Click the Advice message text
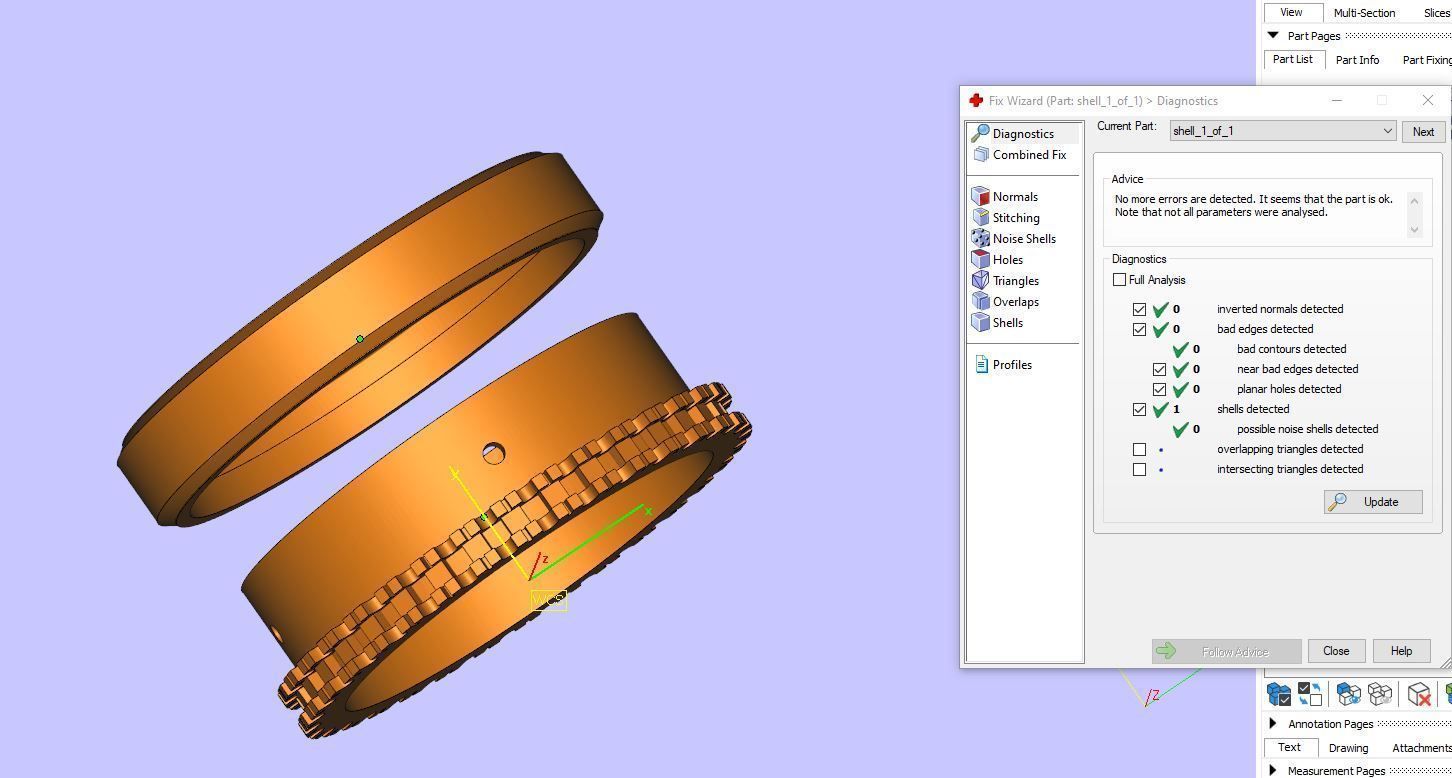The width and height of the screenshot is (1452, 778). click(1254, 205)
